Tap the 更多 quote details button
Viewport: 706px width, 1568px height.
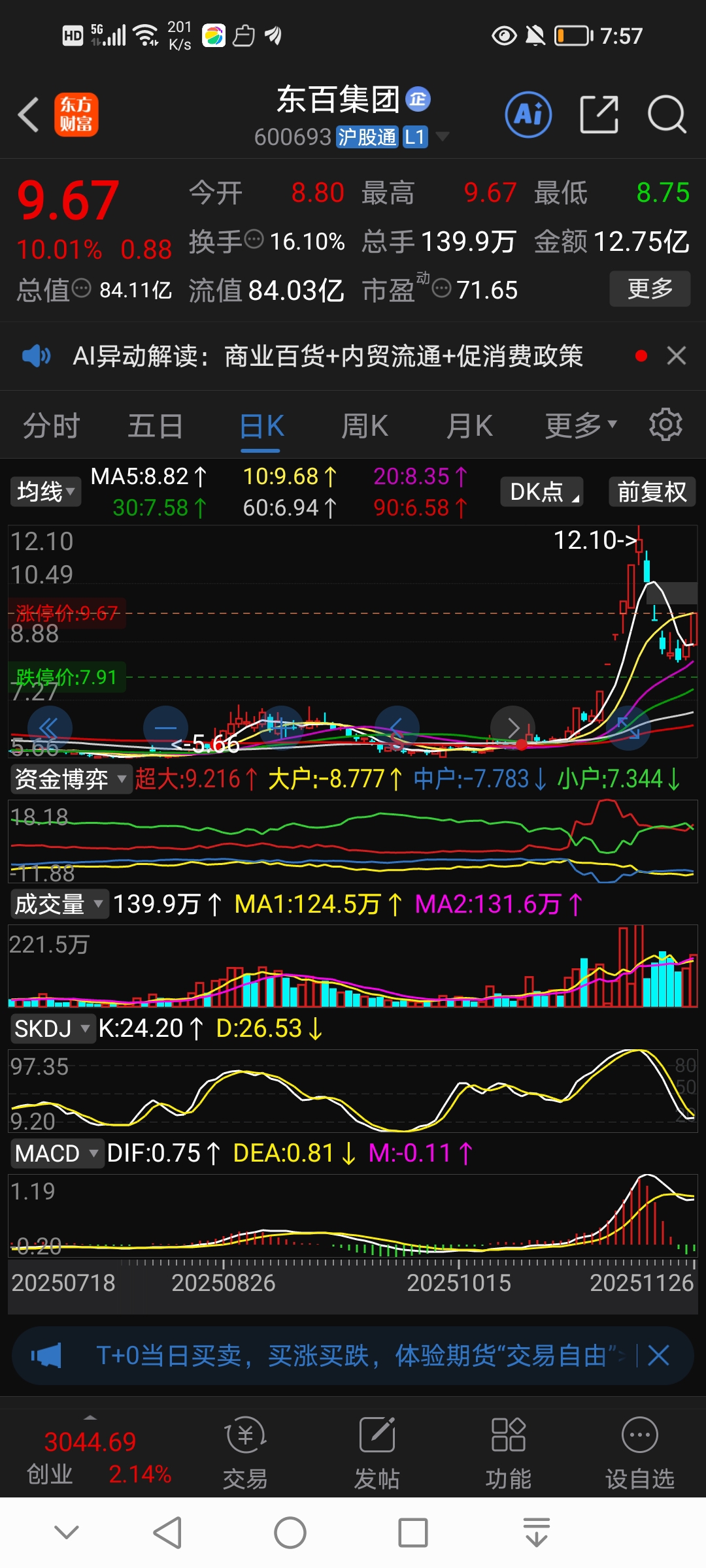pyautogui.click(x=650, y=288)
